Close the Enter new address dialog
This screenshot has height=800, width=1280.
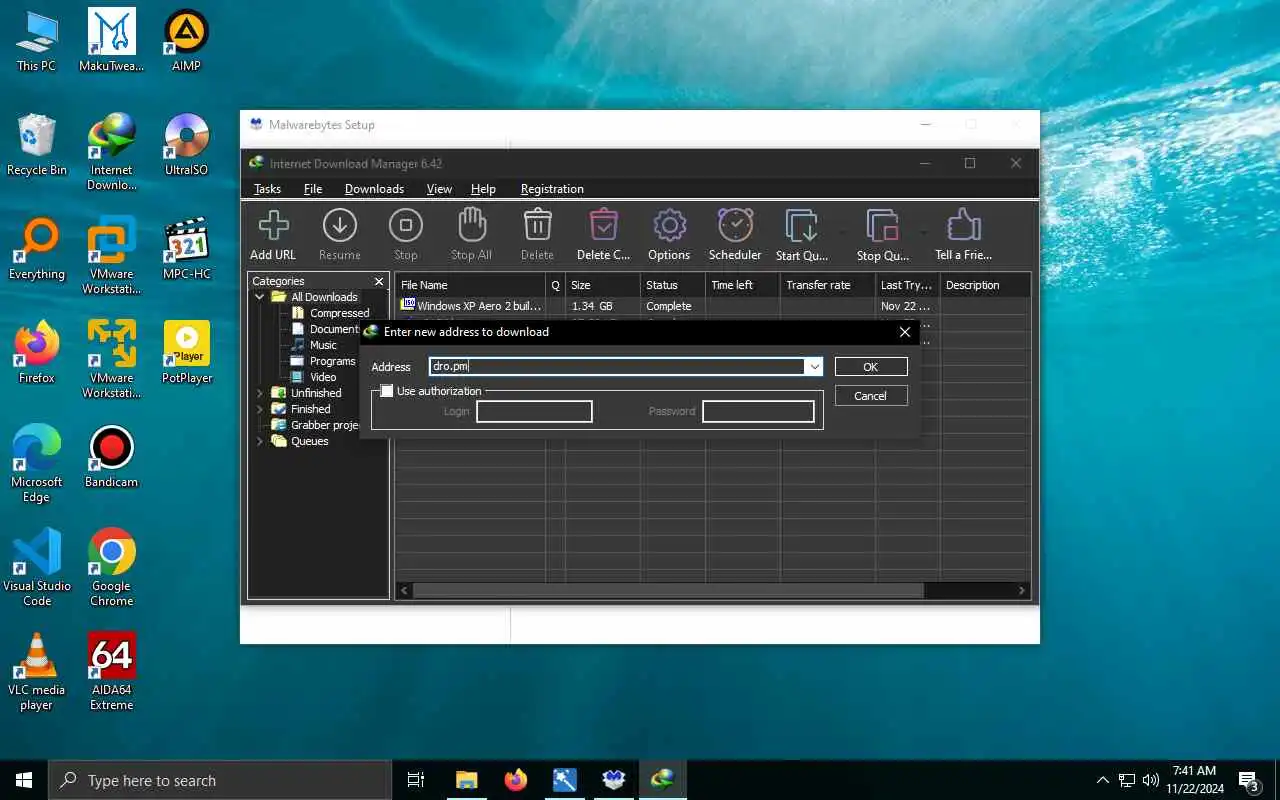pos(905,332)
